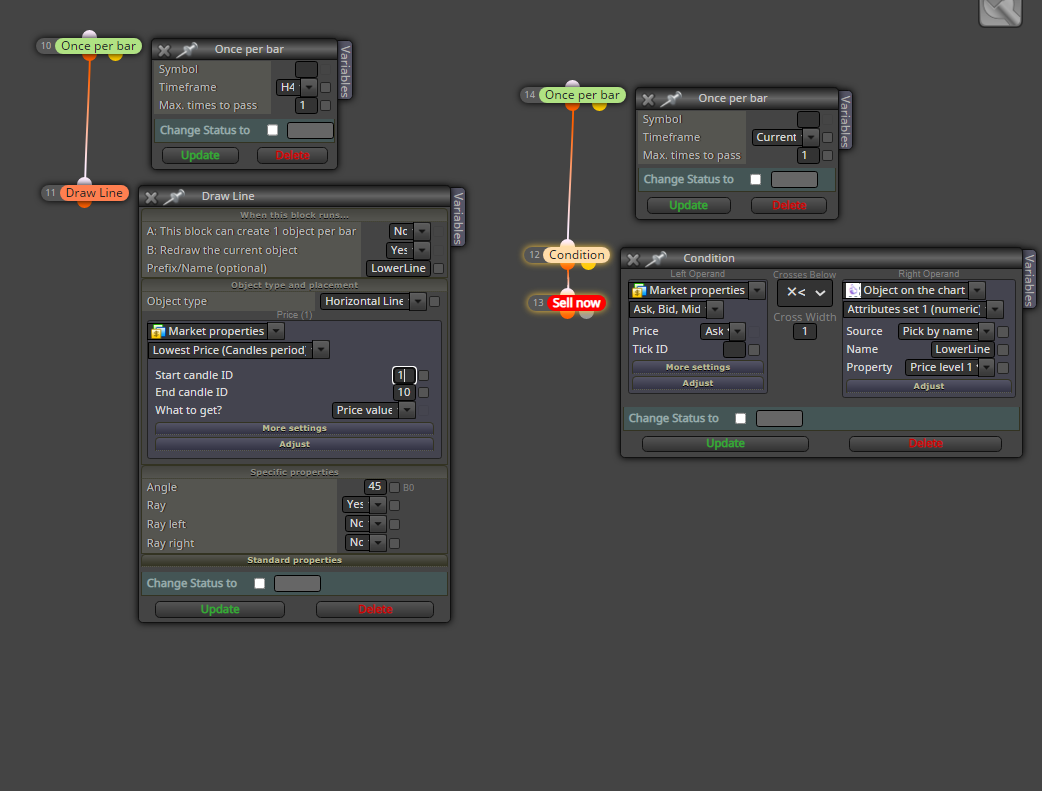Click Delete in Current Once per bar panel
Screen dimensions: 1042x791
[x=789, y=206]
